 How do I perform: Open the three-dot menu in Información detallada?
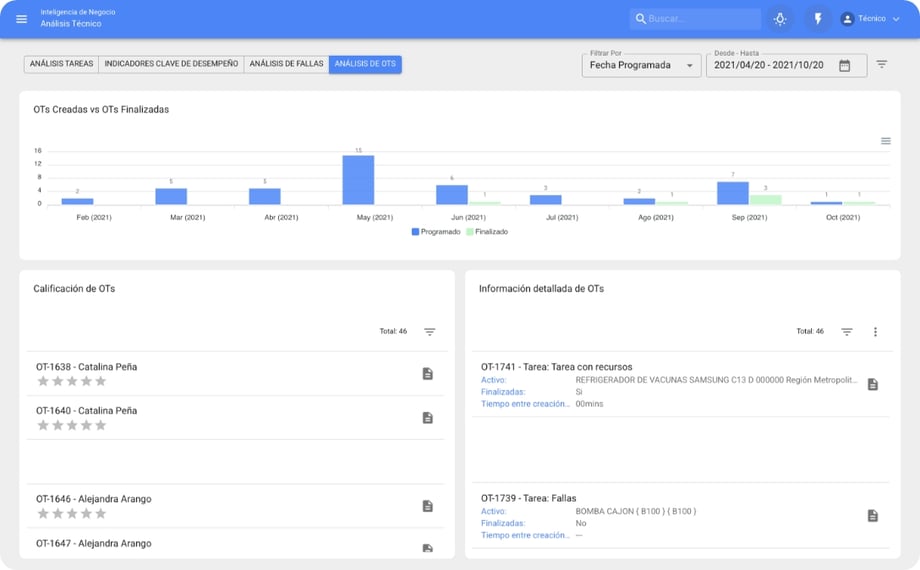coord(875,332)
